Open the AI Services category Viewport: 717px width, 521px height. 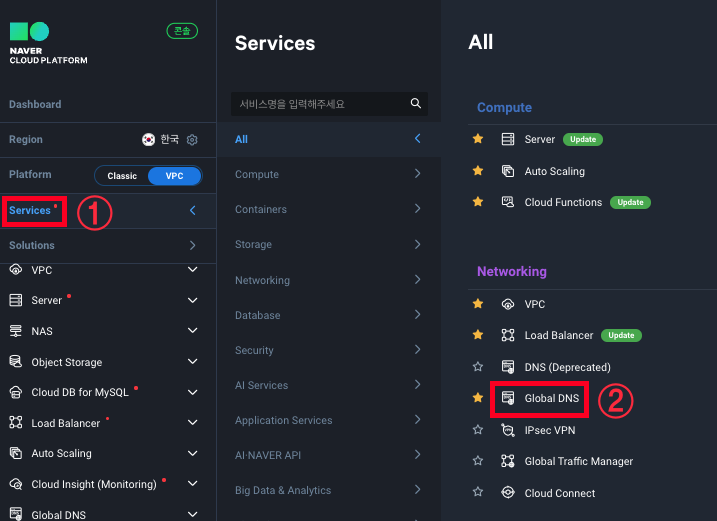[329, 385]
